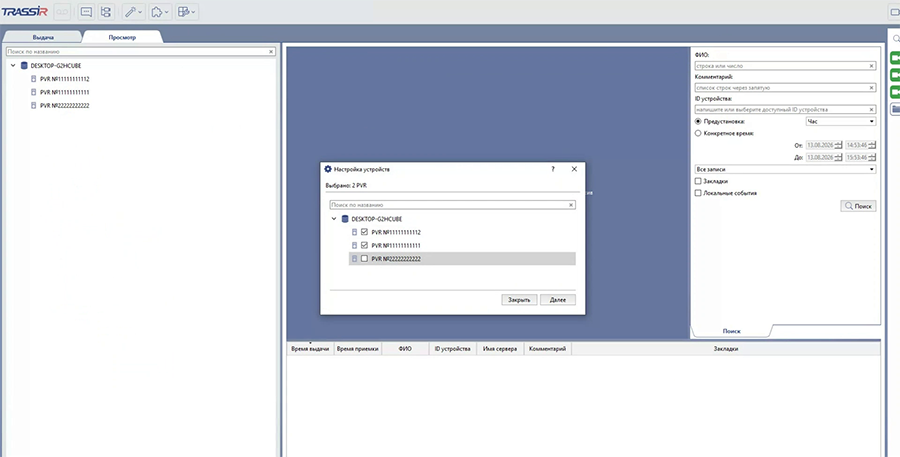This screenshot has height=457, width=900.
Task: Switch to the Выдача tab
Action: 43,37
